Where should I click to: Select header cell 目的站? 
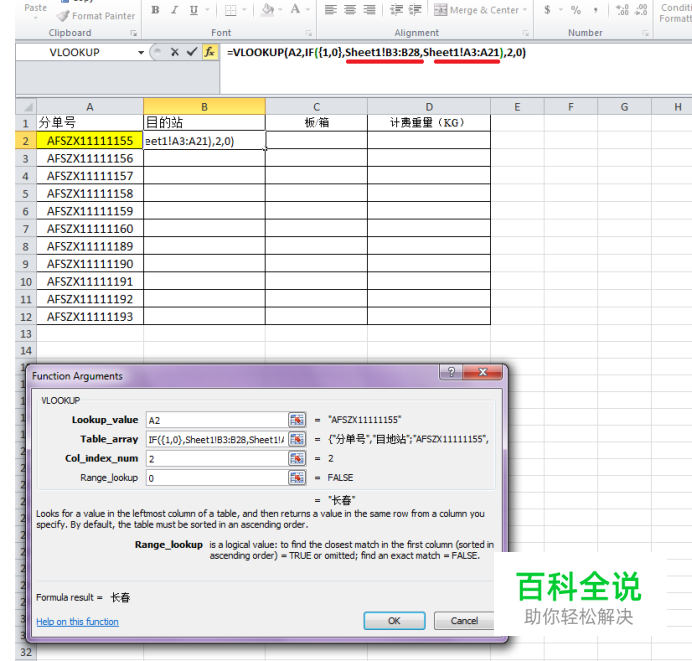[204, 123]
